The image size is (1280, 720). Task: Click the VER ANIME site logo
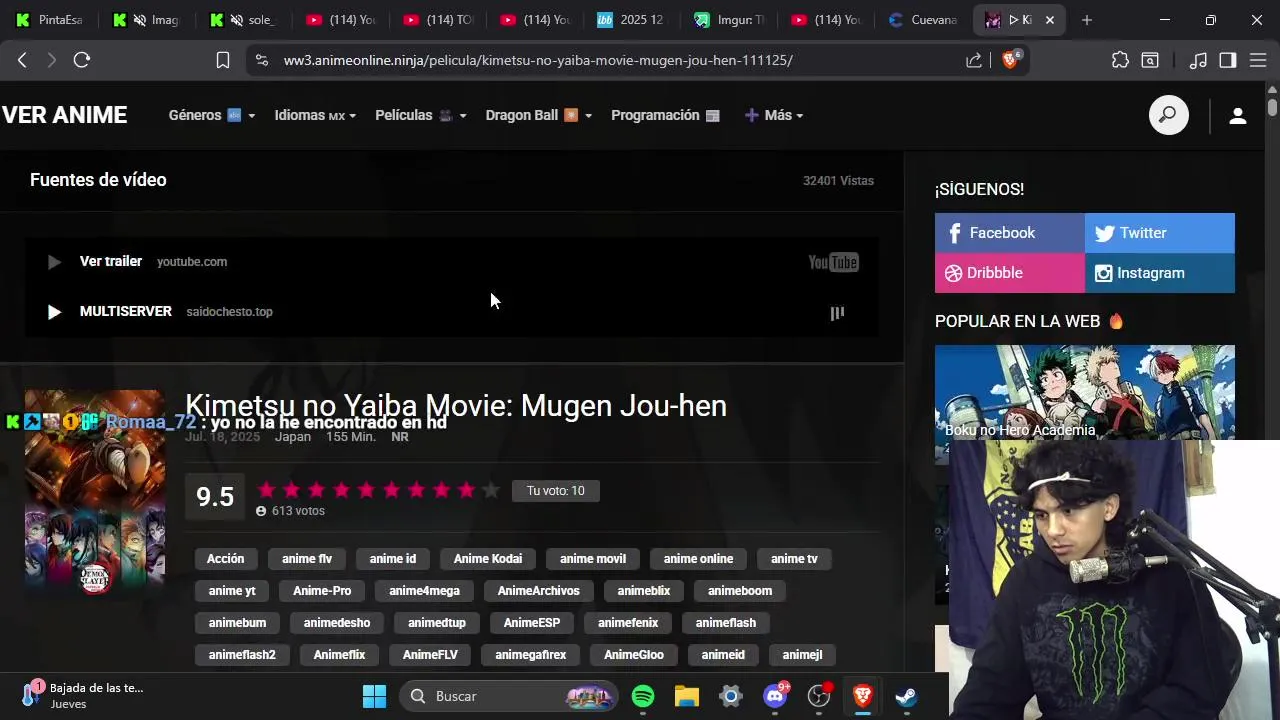[x=64, y=115]
